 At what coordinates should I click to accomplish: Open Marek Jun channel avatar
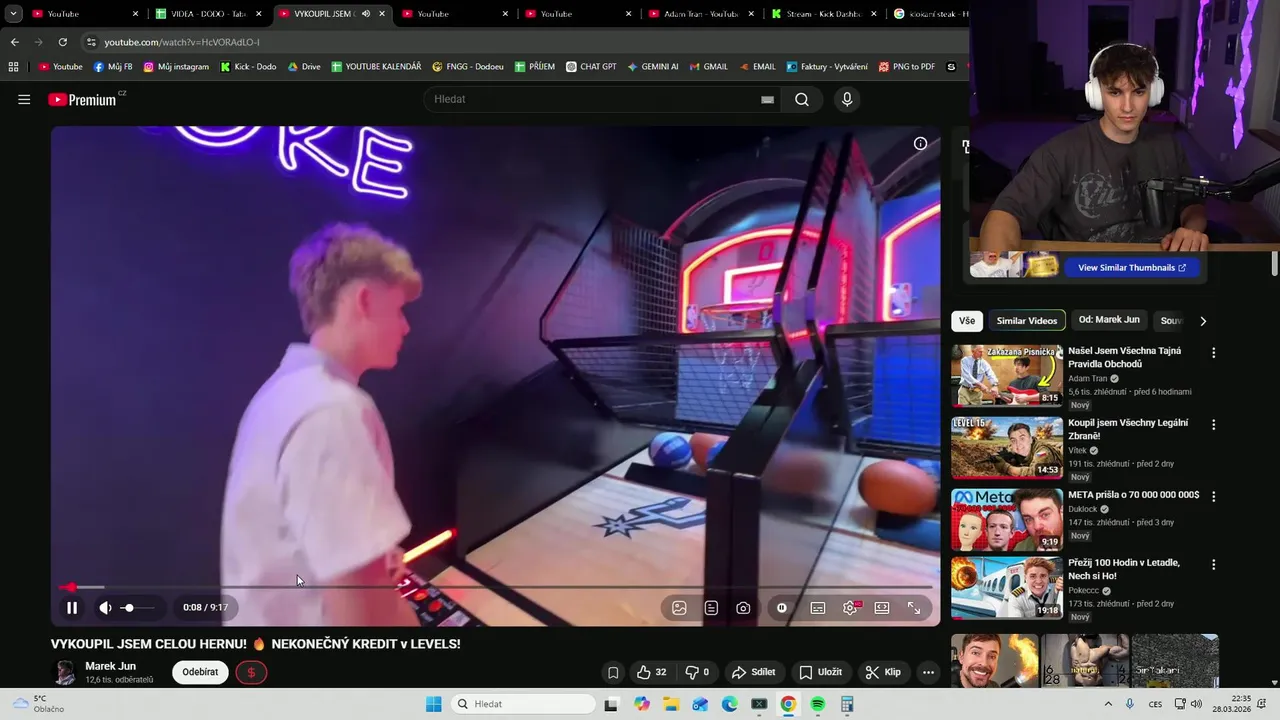pyautogui.click(x=65, y=672)
